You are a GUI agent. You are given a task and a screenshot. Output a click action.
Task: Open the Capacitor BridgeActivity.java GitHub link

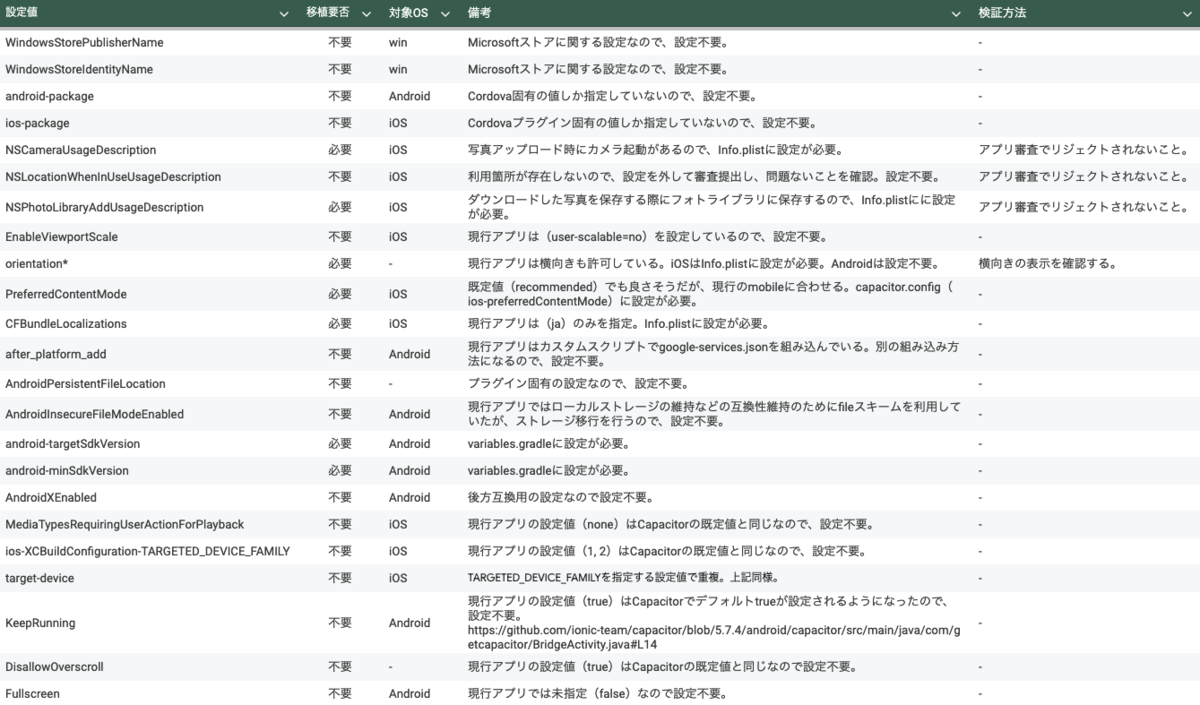715,637
